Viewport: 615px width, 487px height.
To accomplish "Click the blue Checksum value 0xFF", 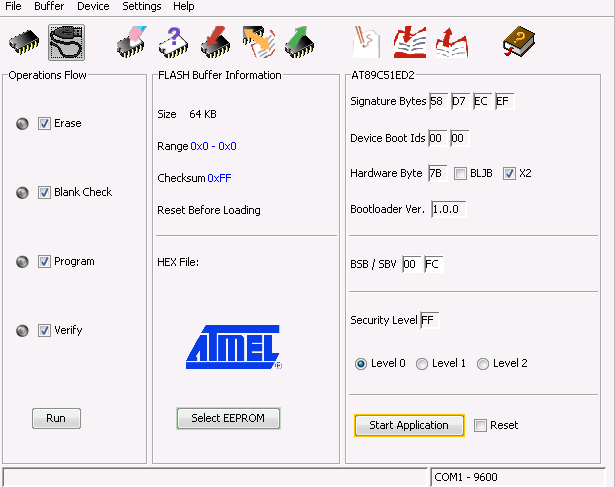I will [219, 178].
